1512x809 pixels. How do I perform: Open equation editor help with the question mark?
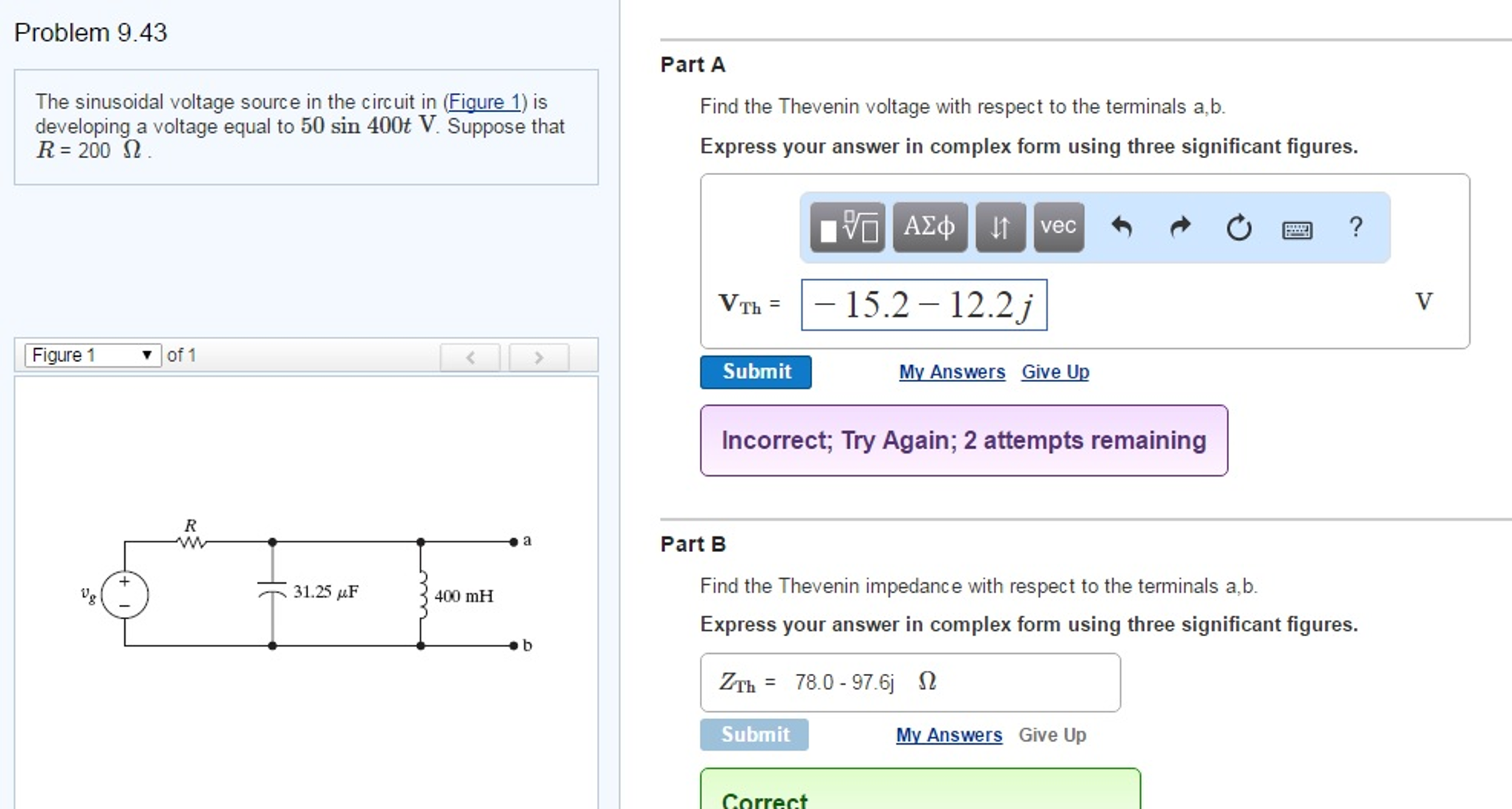pyautogui.click(x=1355, y=228)
